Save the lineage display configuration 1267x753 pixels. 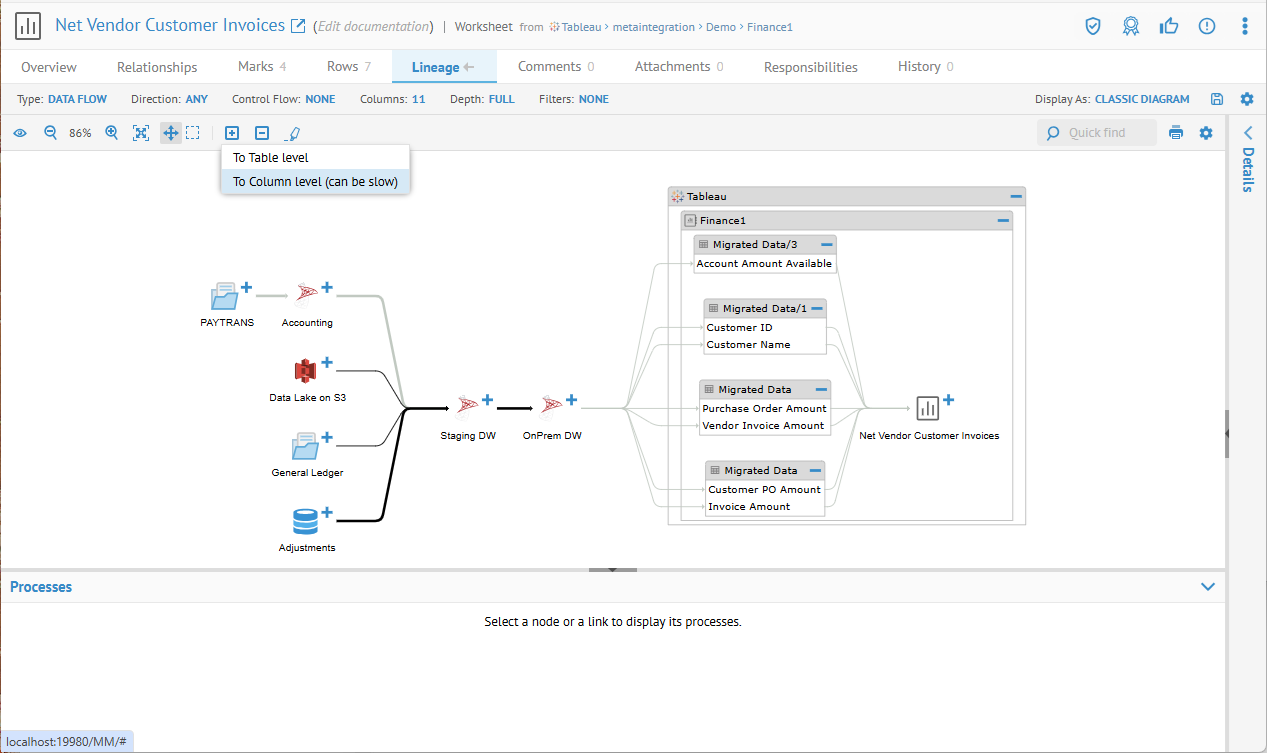tap(1217, 99)
